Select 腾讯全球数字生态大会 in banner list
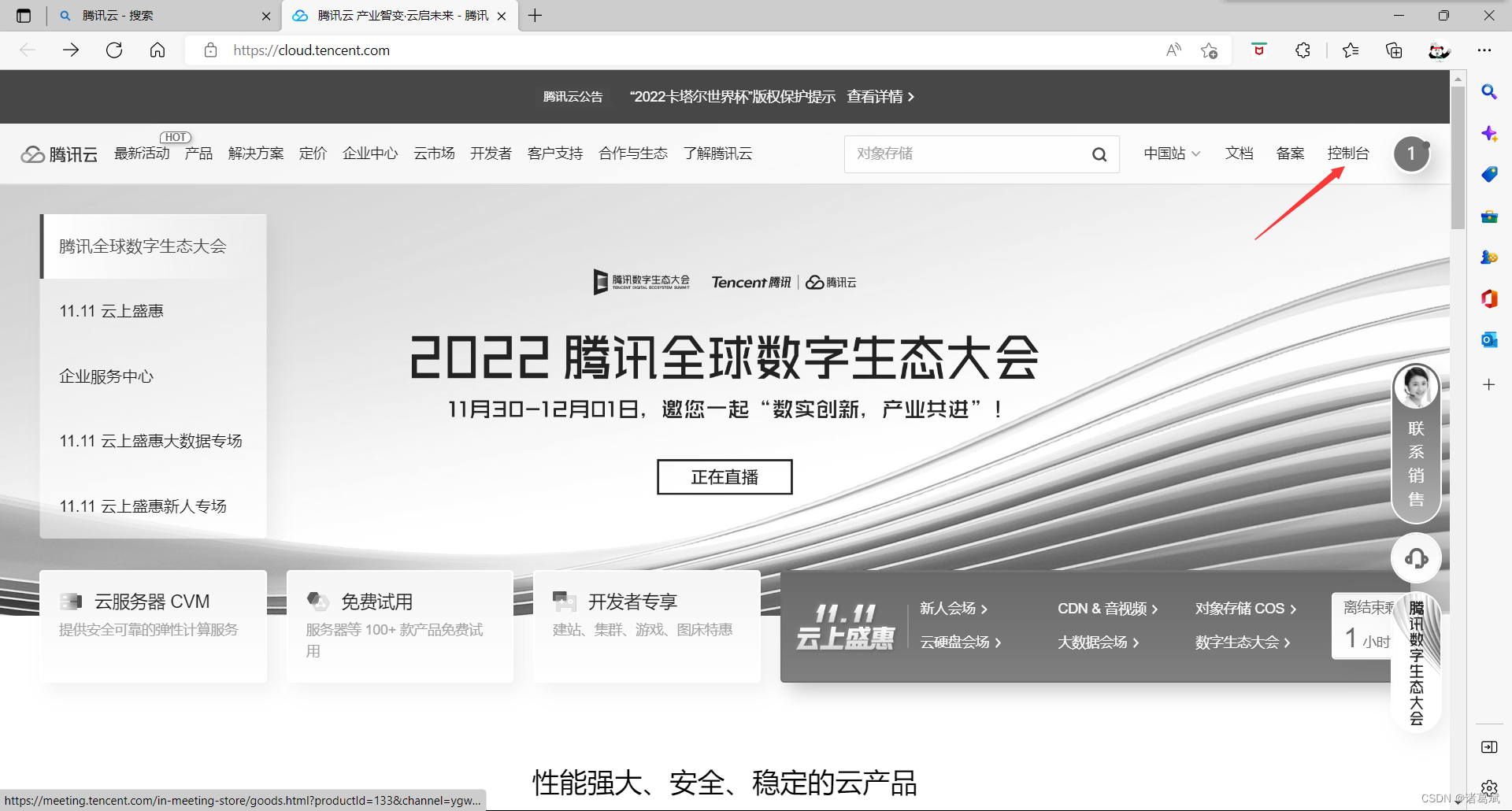This screenshot has height=811, width=1512. (x=154, y=246)
